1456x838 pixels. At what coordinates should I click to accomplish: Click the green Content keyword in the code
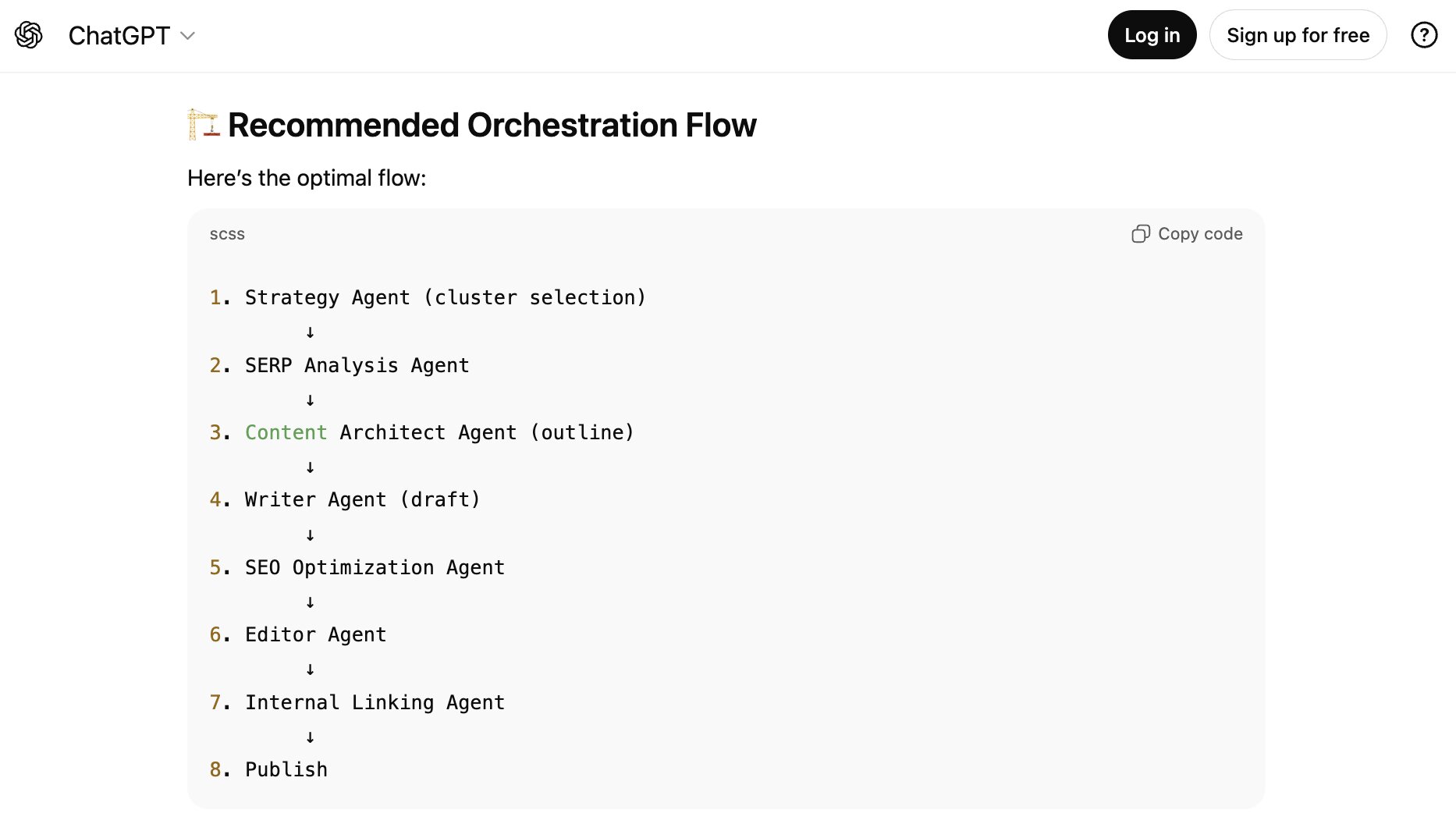(x=286, y=432)
